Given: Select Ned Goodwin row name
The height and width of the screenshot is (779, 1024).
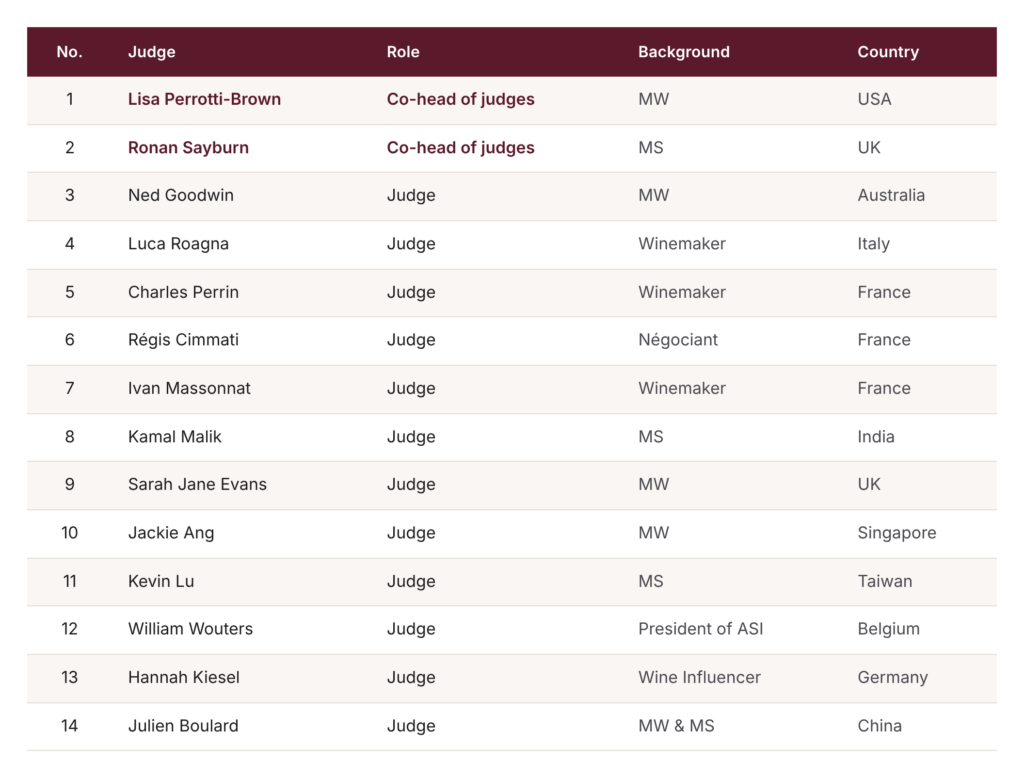Looking at the screenshot, I should [181, 195].
